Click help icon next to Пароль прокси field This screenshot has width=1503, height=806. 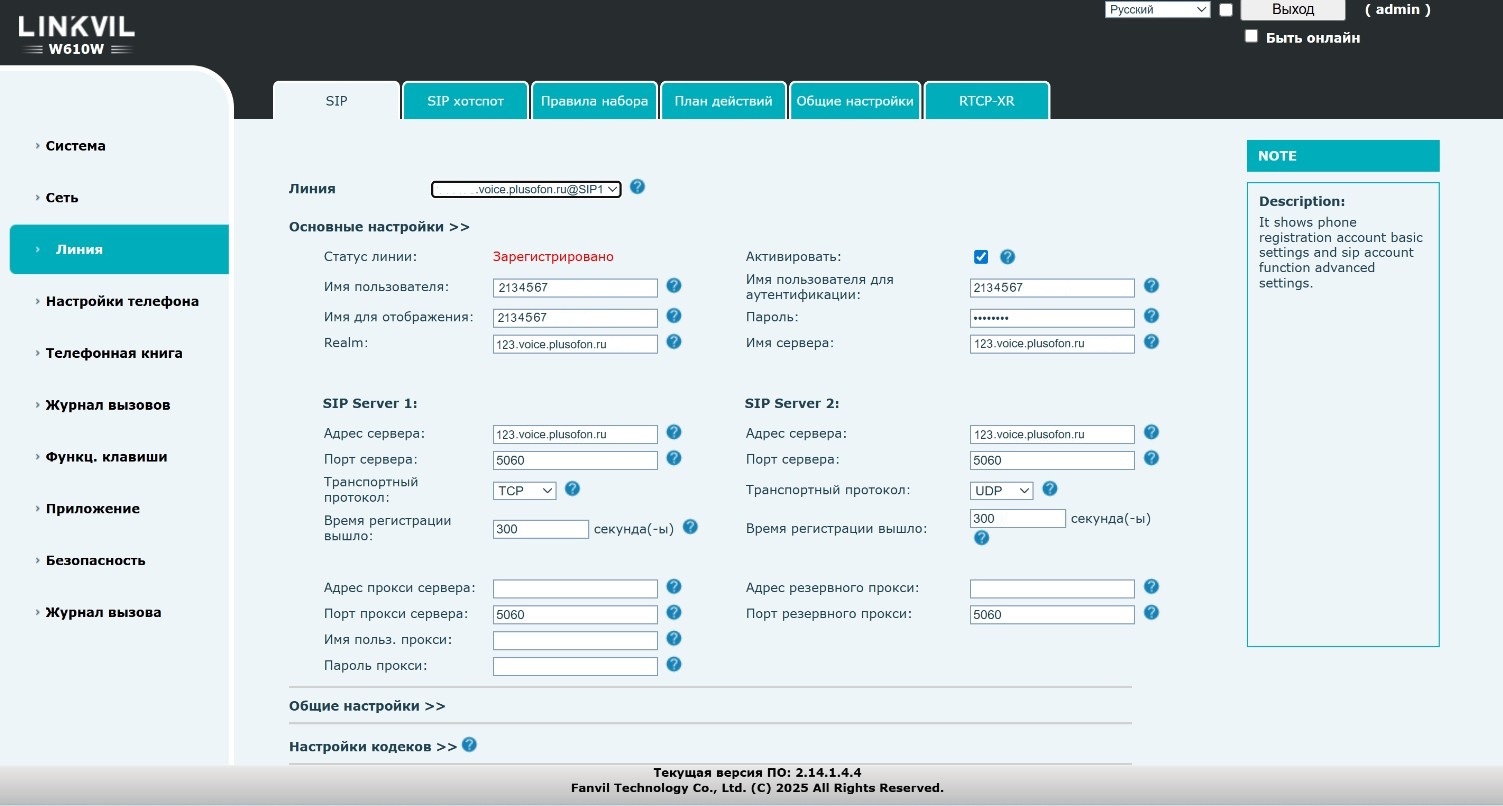pos(674,664)
